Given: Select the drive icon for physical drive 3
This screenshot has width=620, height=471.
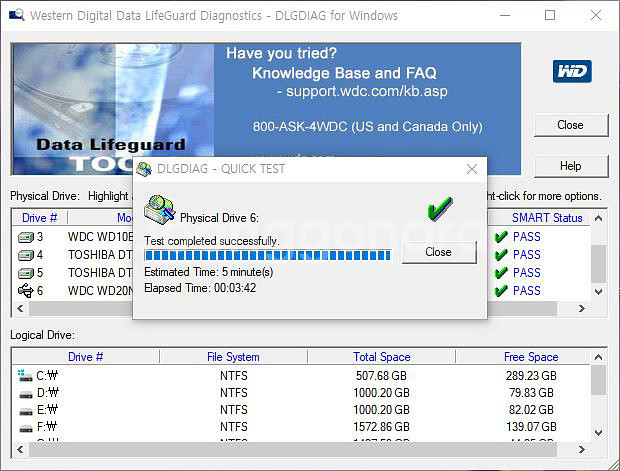Looking at the screenshot, I should (x=26, y=237).
